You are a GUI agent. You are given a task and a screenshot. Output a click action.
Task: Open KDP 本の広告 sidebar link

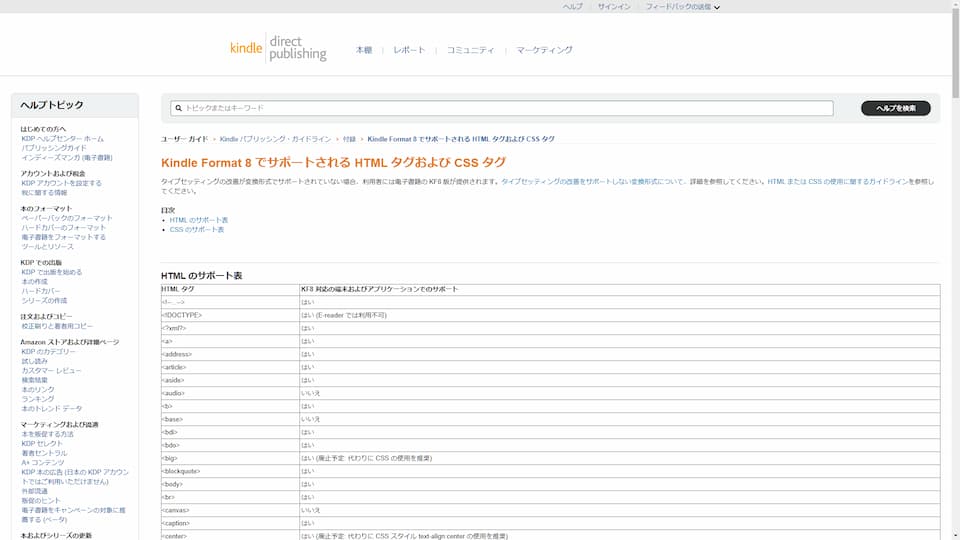coord(75,477)
